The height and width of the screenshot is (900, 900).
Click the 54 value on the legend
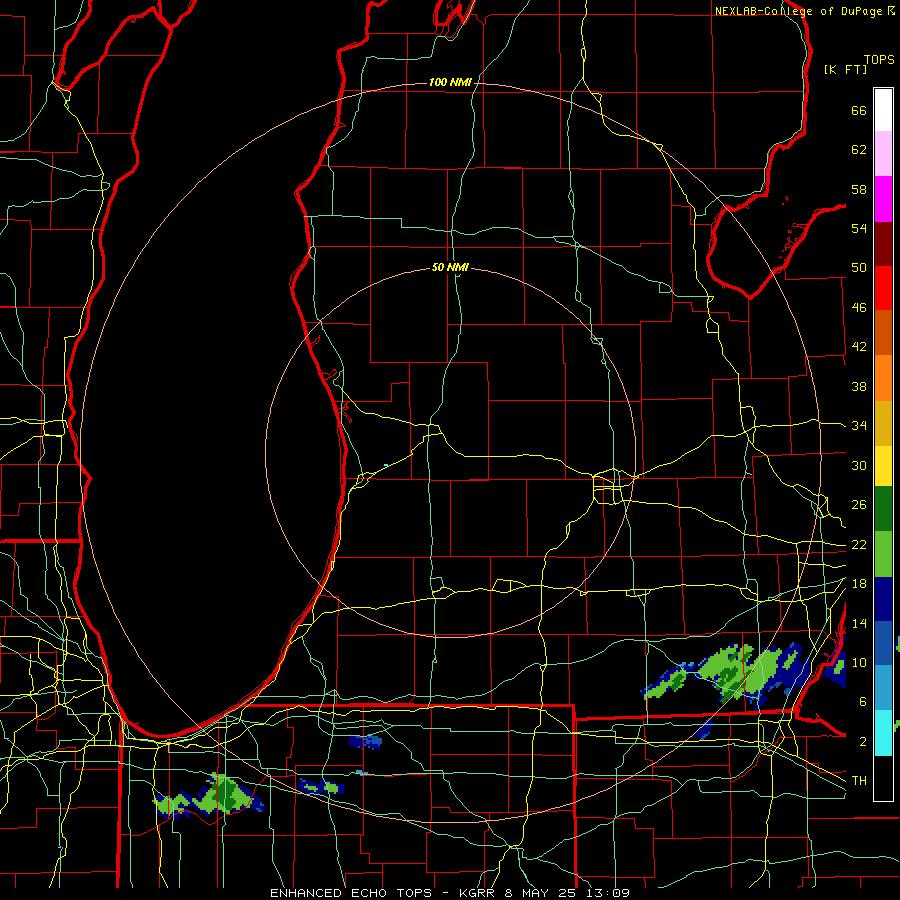tap(859, 228)
